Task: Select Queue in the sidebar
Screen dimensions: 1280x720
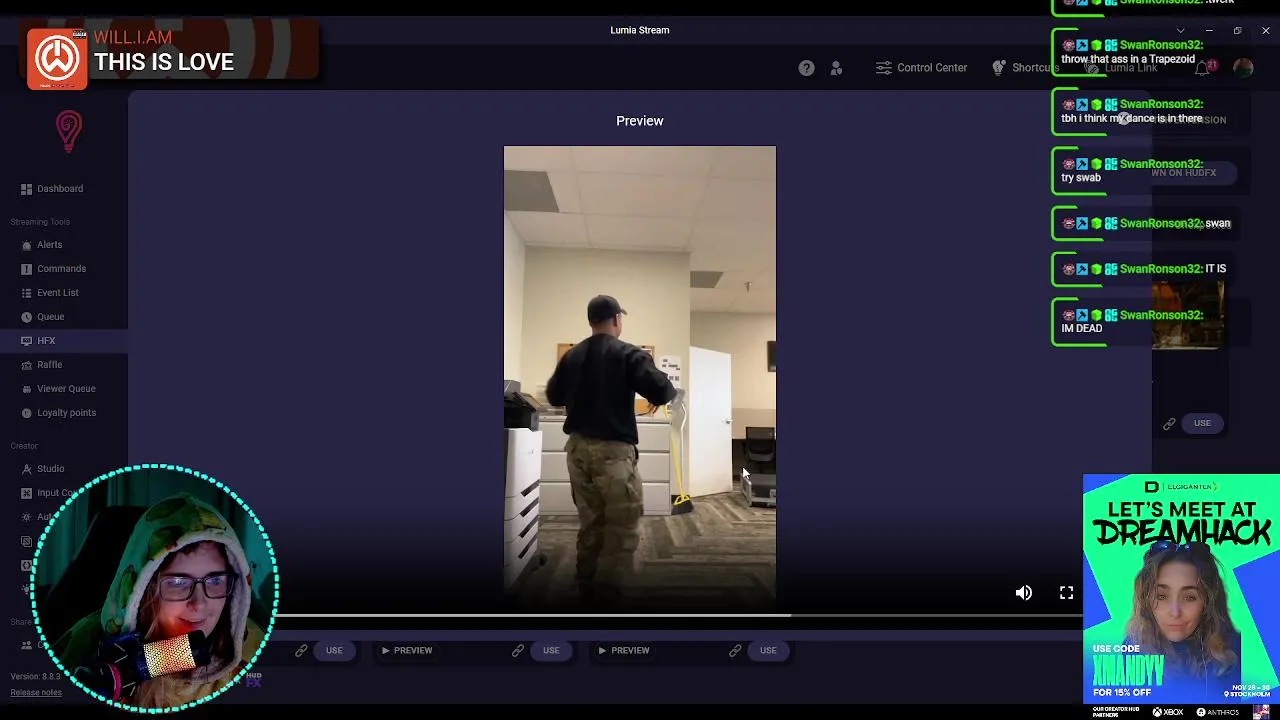Action: point(50,316)
